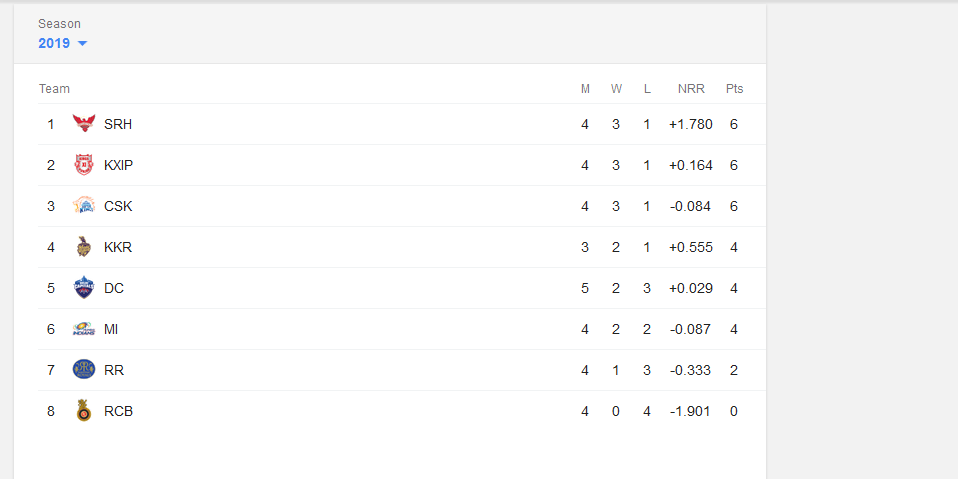Click the CSK team logo

84,206
